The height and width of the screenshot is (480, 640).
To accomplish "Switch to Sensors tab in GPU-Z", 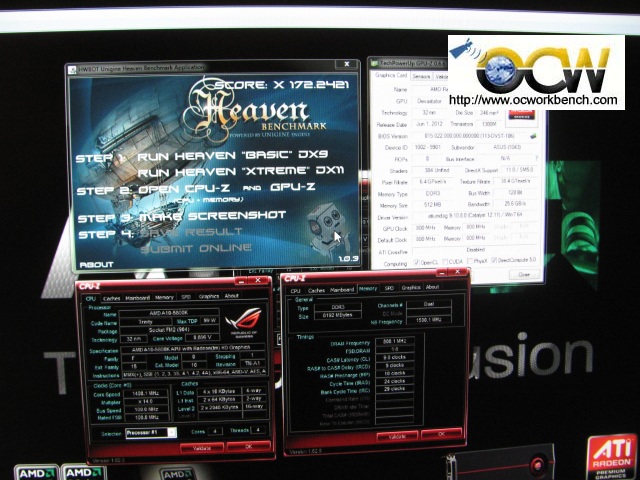I will 422,76.
